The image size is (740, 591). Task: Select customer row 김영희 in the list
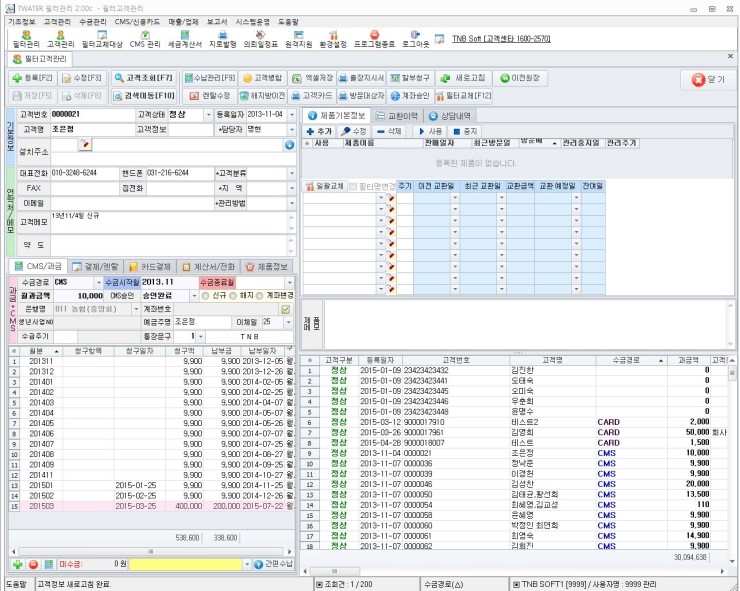pyautogui.click(x=515, y=432)
